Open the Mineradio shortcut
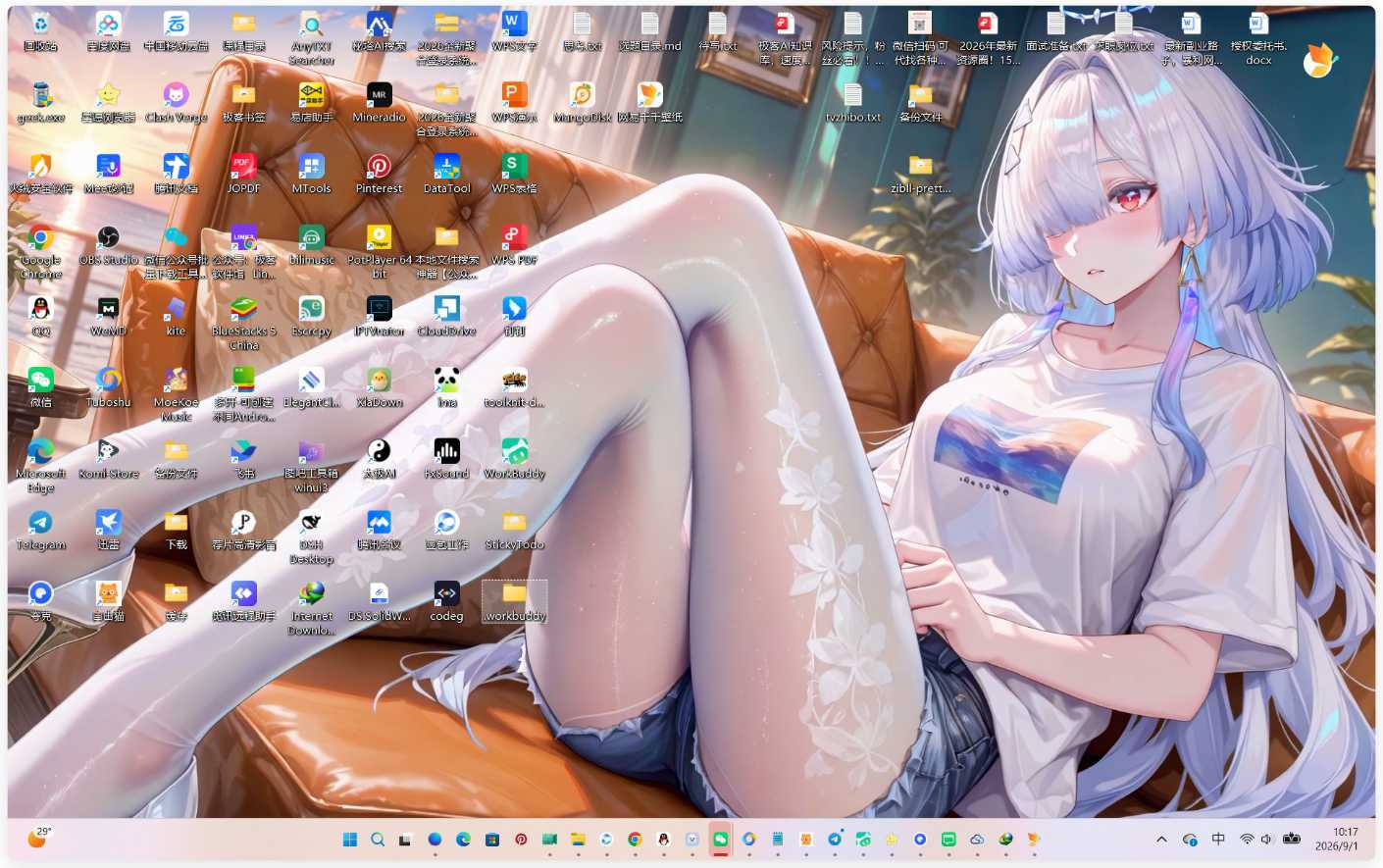This screenshot has width=1383, height=868. 379,103
